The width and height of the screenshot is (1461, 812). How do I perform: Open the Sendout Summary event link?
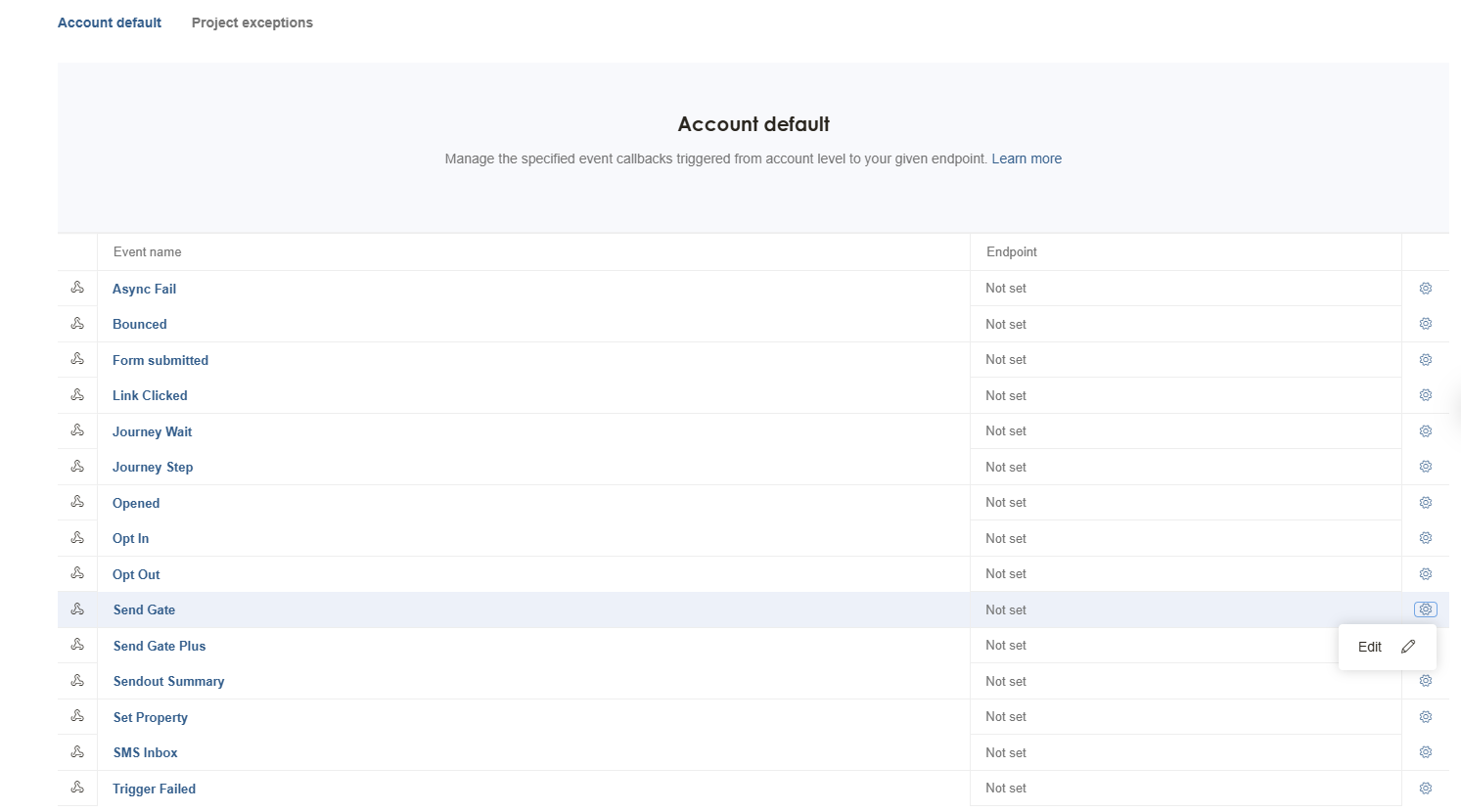(168, 681)
